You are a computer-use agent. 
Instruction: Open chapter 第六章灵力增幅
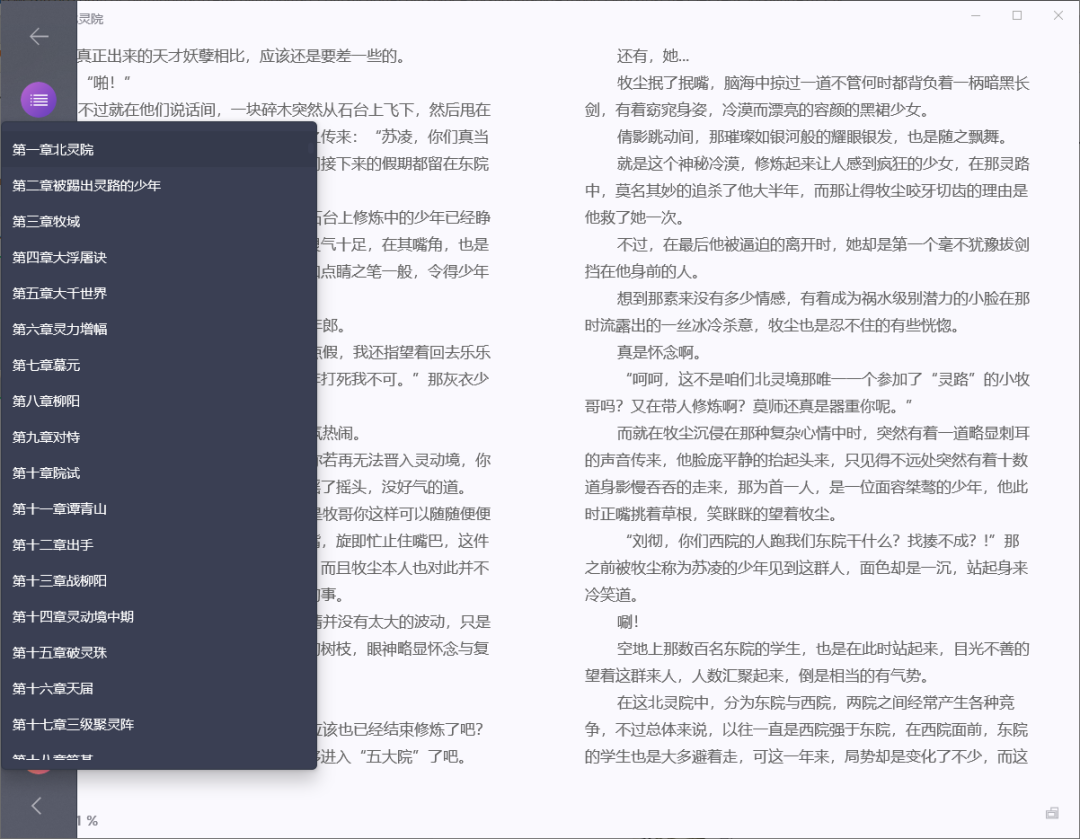pos(159,329)
